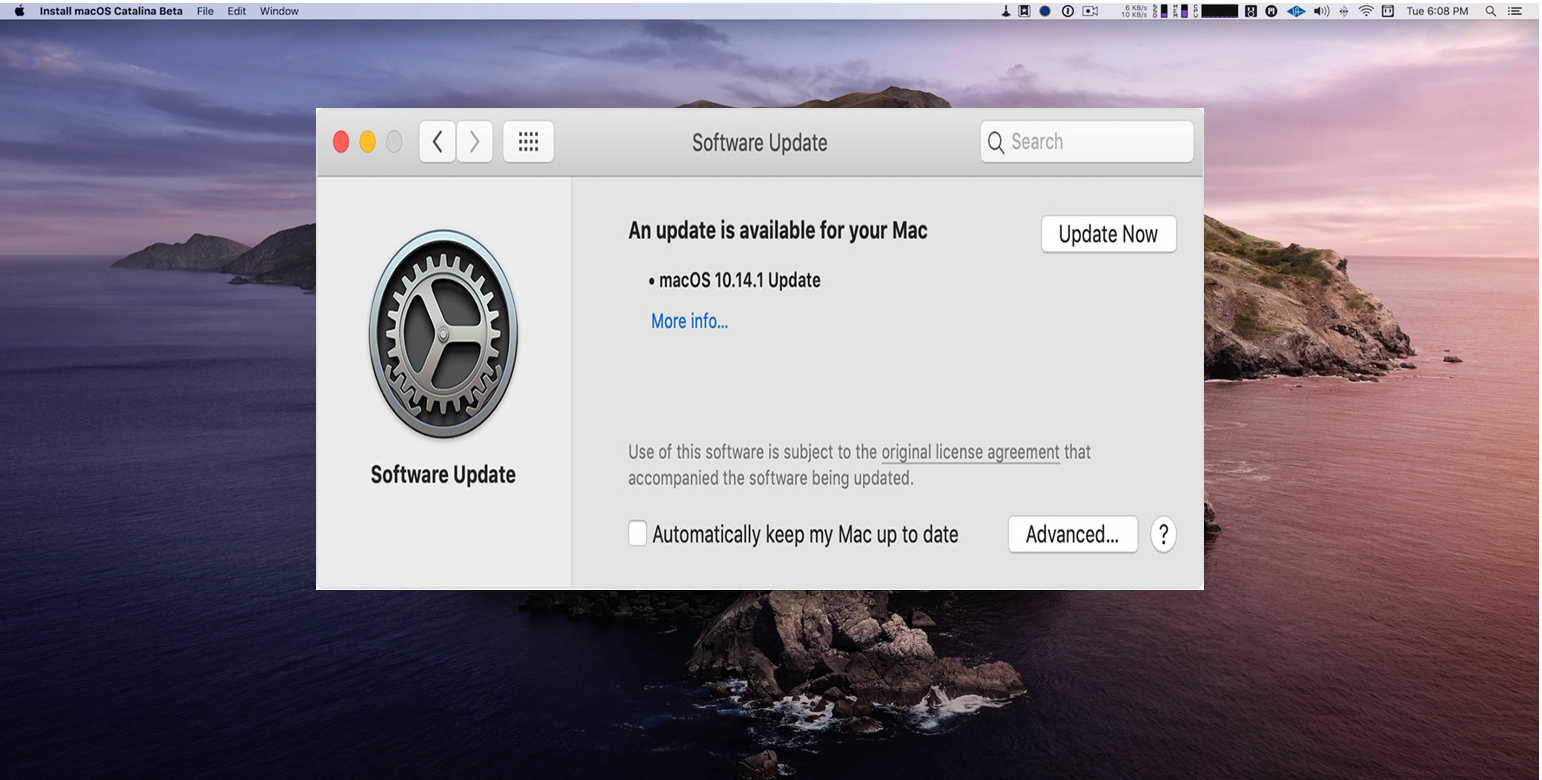
Task: Open Notification Center list icon
Action: point(1515,11)
